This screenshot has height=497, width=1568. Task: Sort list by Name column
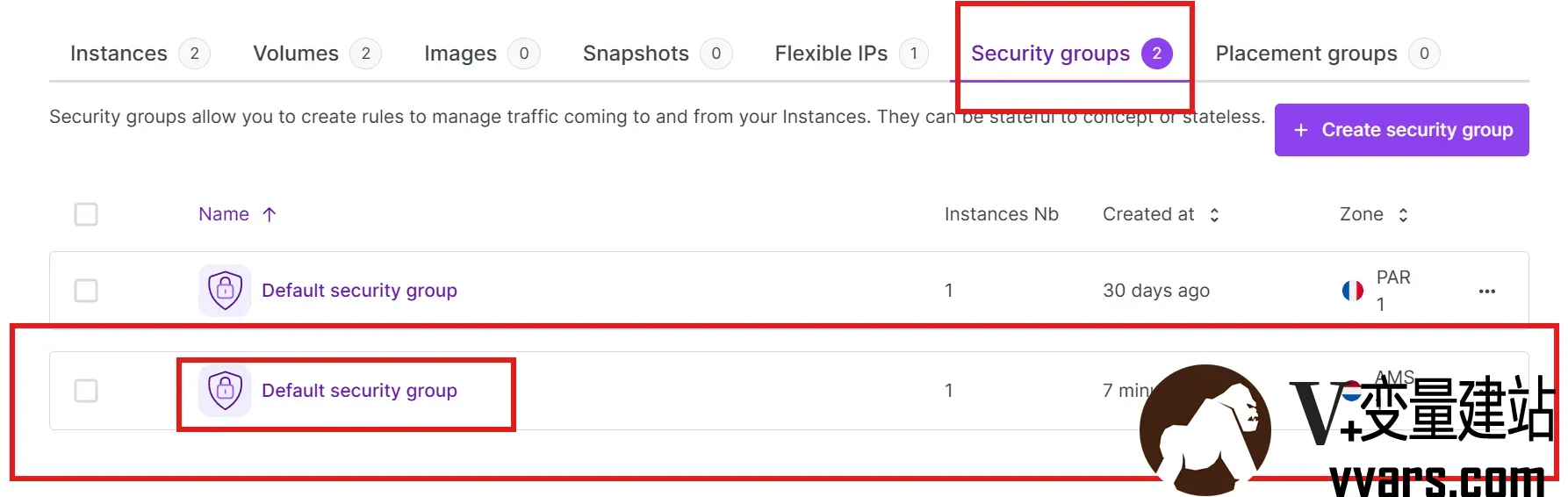pyautogui.click(x=224, y=214)
